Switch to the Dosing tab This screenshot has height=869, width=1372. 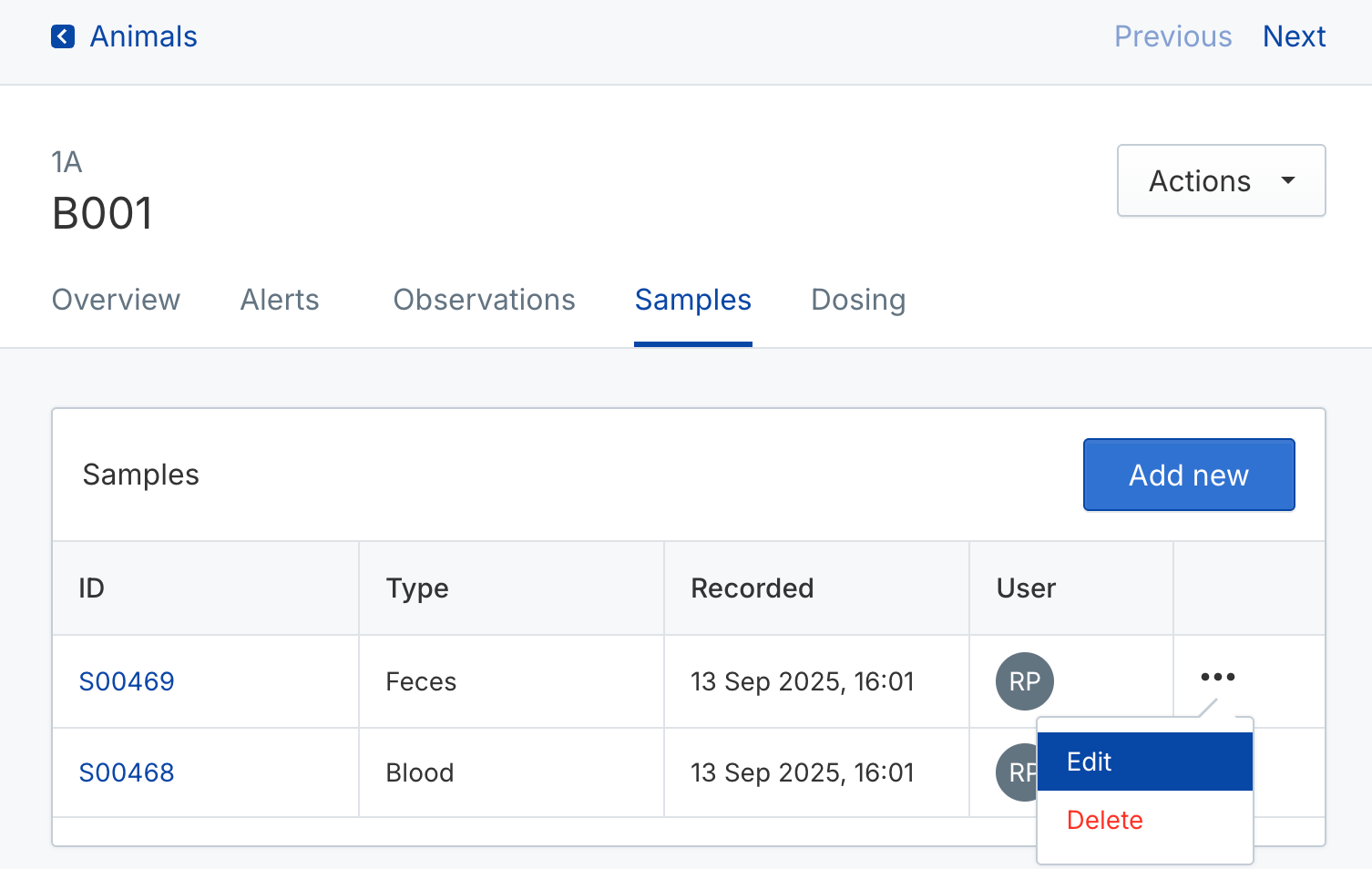(x=857, y=300)
